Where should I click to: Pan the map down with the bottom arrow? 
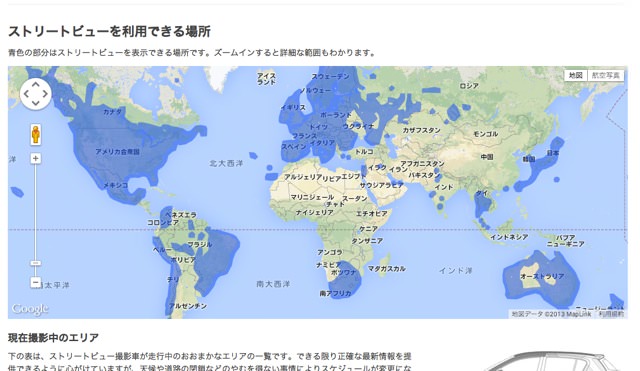36,103
